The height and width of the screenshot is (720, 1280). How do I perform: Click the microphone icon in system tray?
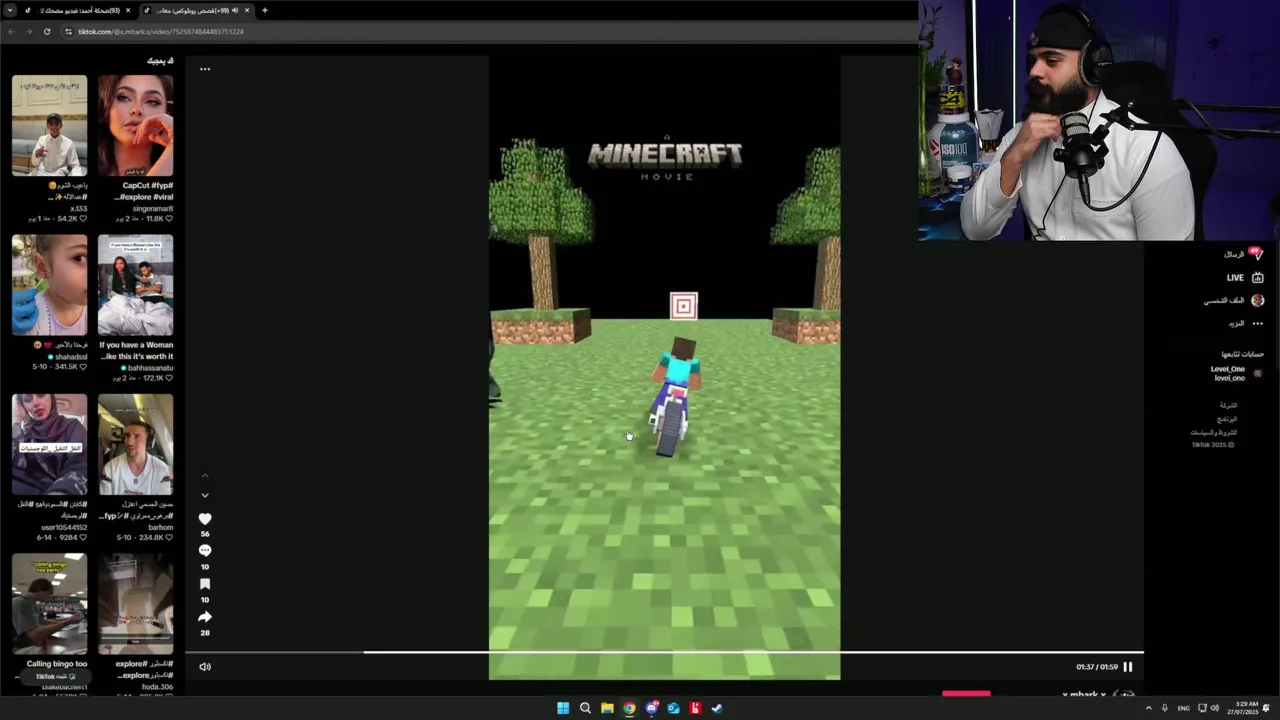click(1164, 708)
